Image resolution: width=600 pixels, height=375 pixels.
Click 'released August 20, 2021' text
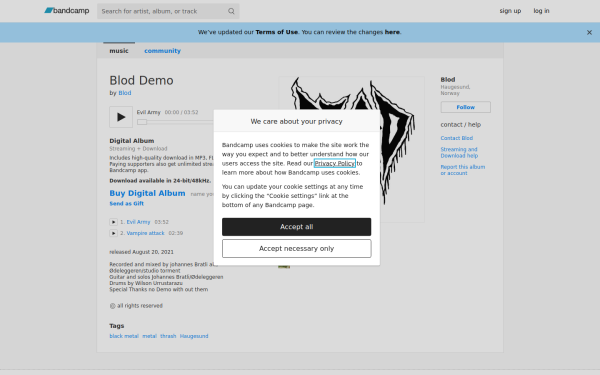[x=141, y=252]
